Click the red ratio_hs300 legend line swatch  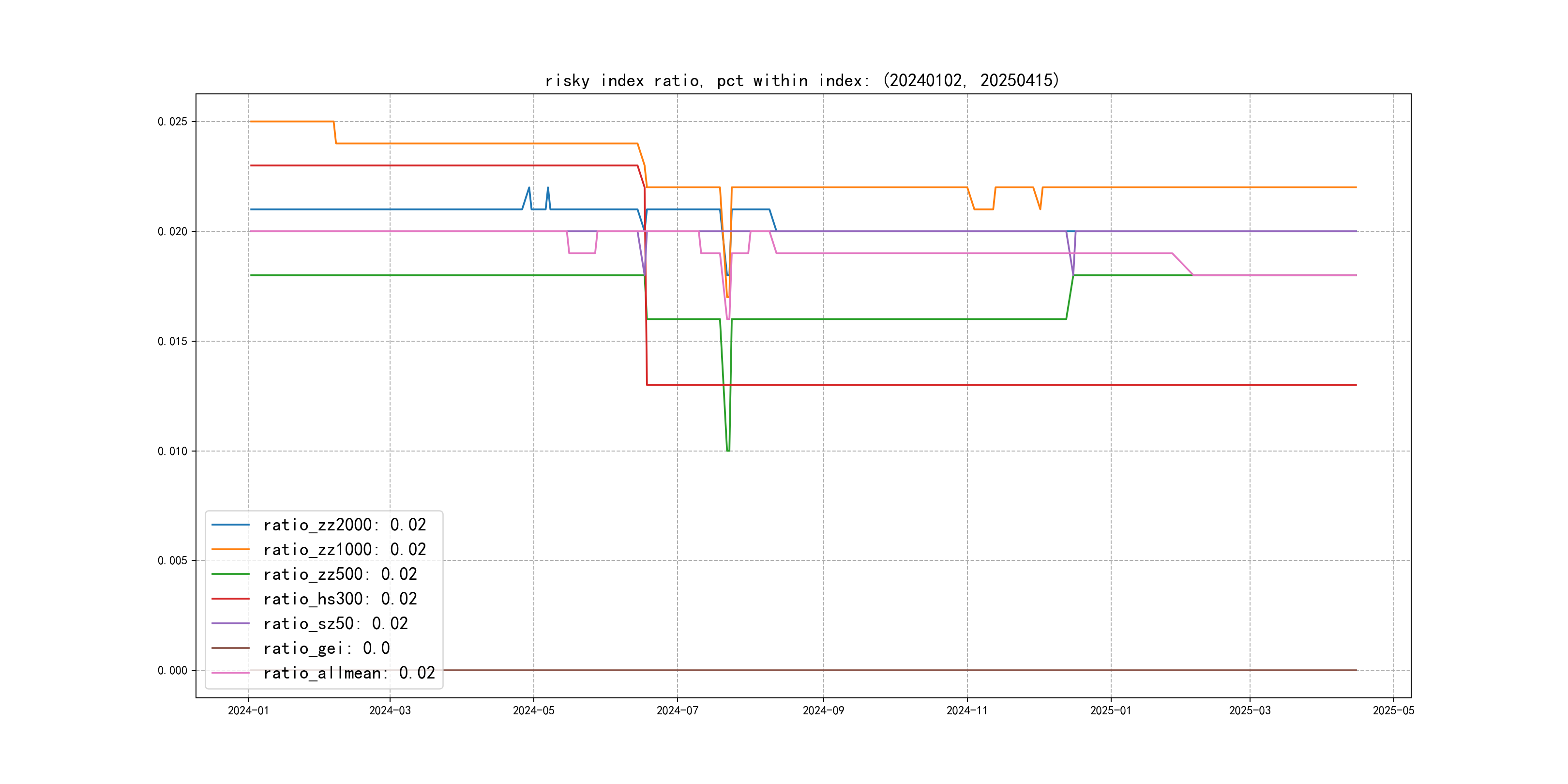pyautogui.click(x=230, y=599)
